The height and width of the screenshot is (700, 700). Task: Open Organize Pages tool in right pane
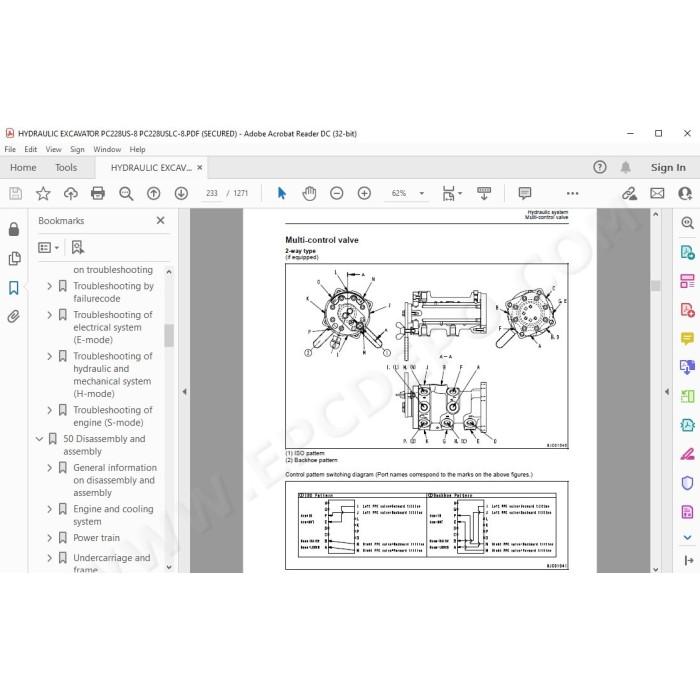(x=688, y=281)
